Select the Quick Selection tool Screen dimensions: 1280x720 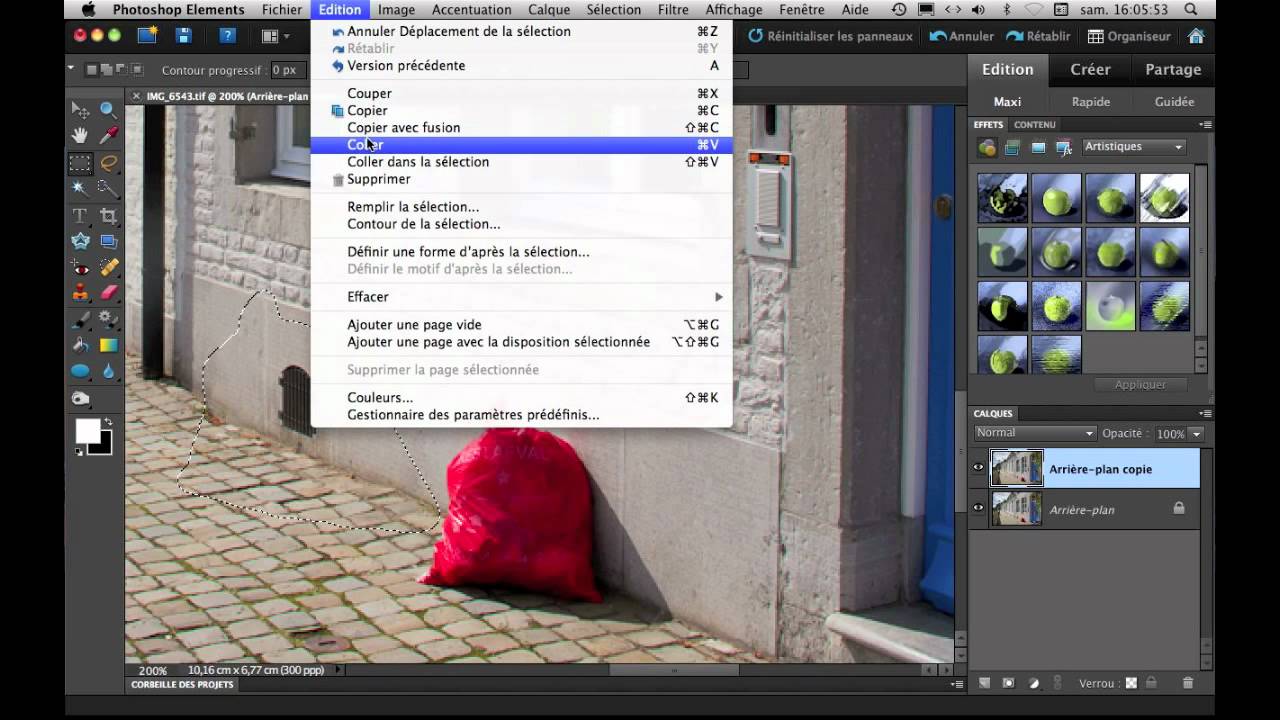[x=108, y=188]
